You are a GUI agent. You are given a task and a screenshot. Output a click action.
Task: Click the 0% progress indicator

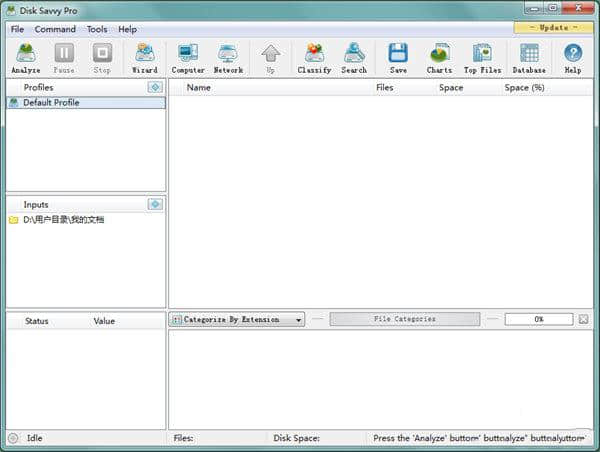click(538, 320)
